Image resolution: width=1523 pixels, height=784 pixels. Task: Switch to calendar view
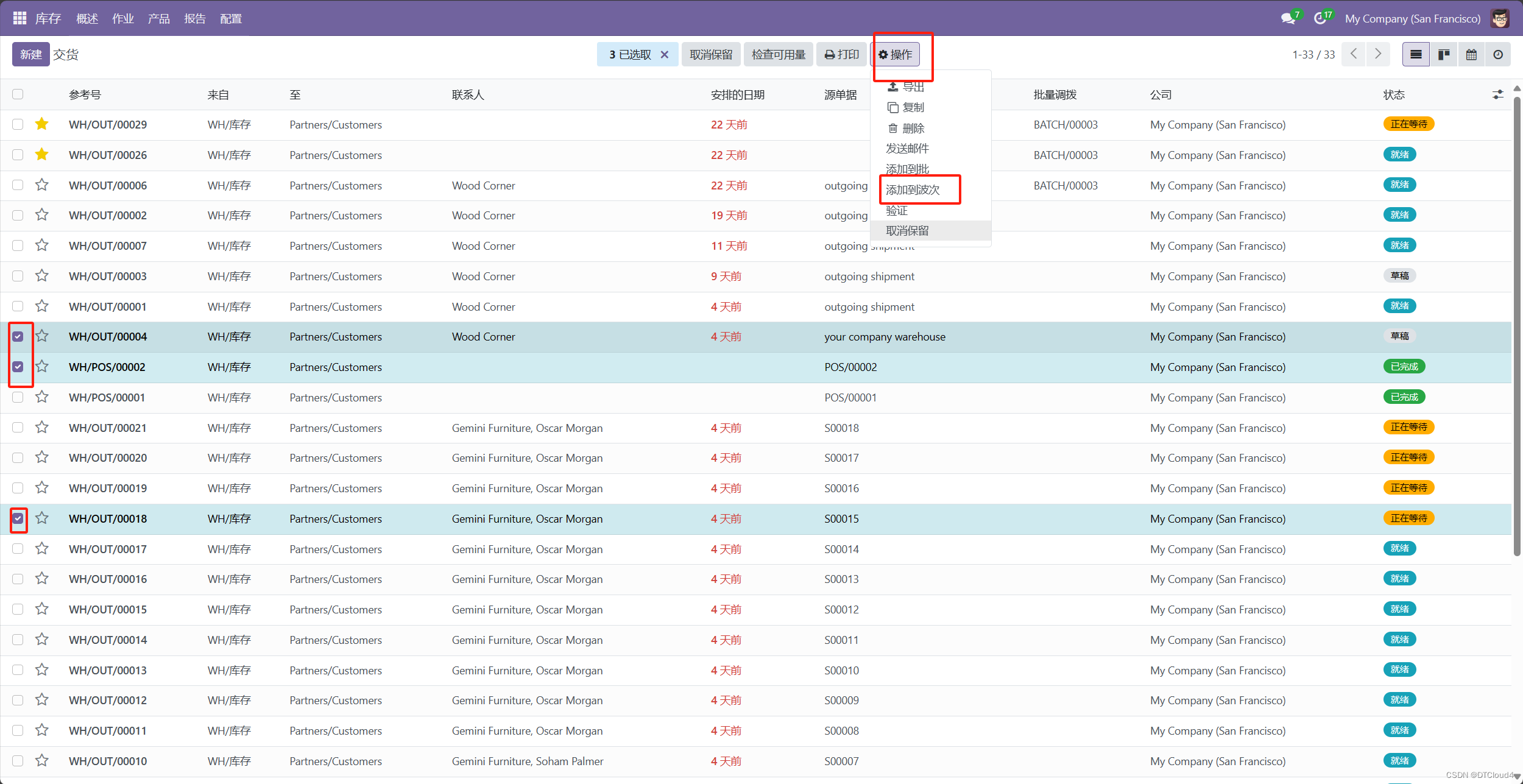click(x=1471, y=55)
